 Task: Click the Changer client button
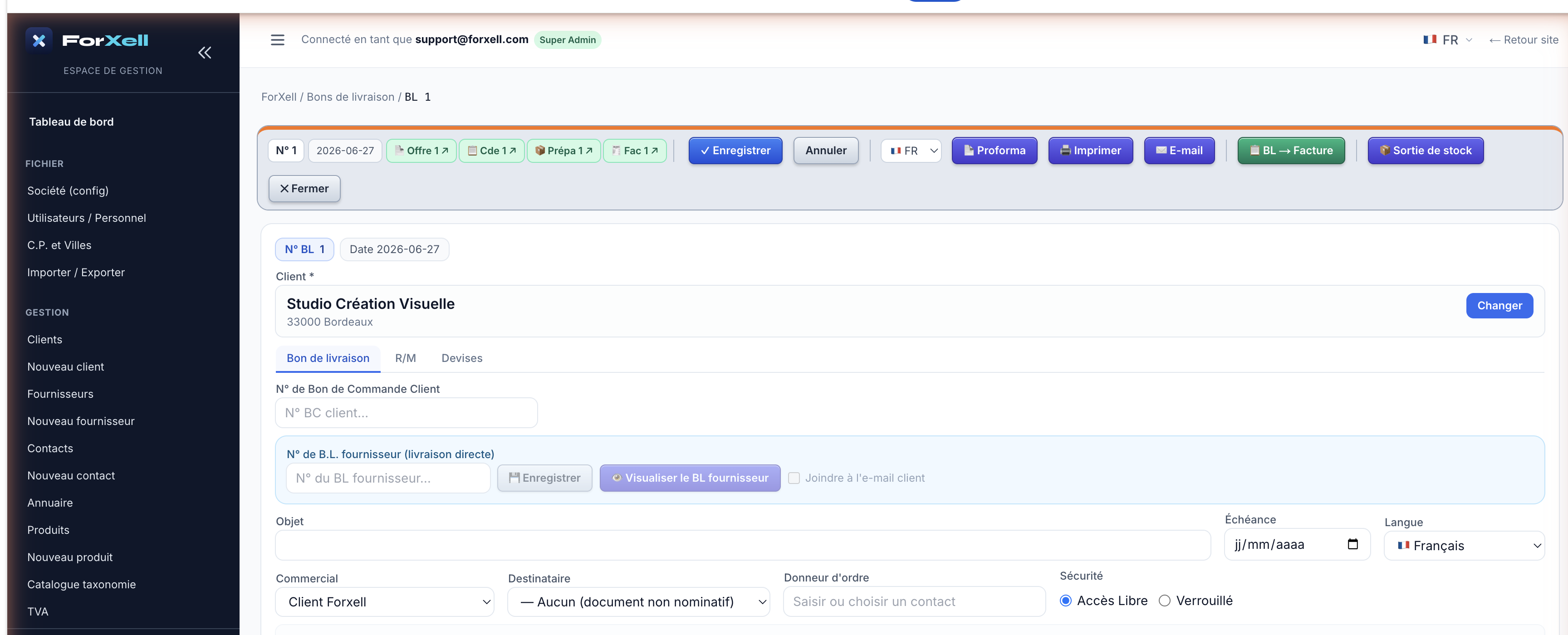tap(1499, 306)
